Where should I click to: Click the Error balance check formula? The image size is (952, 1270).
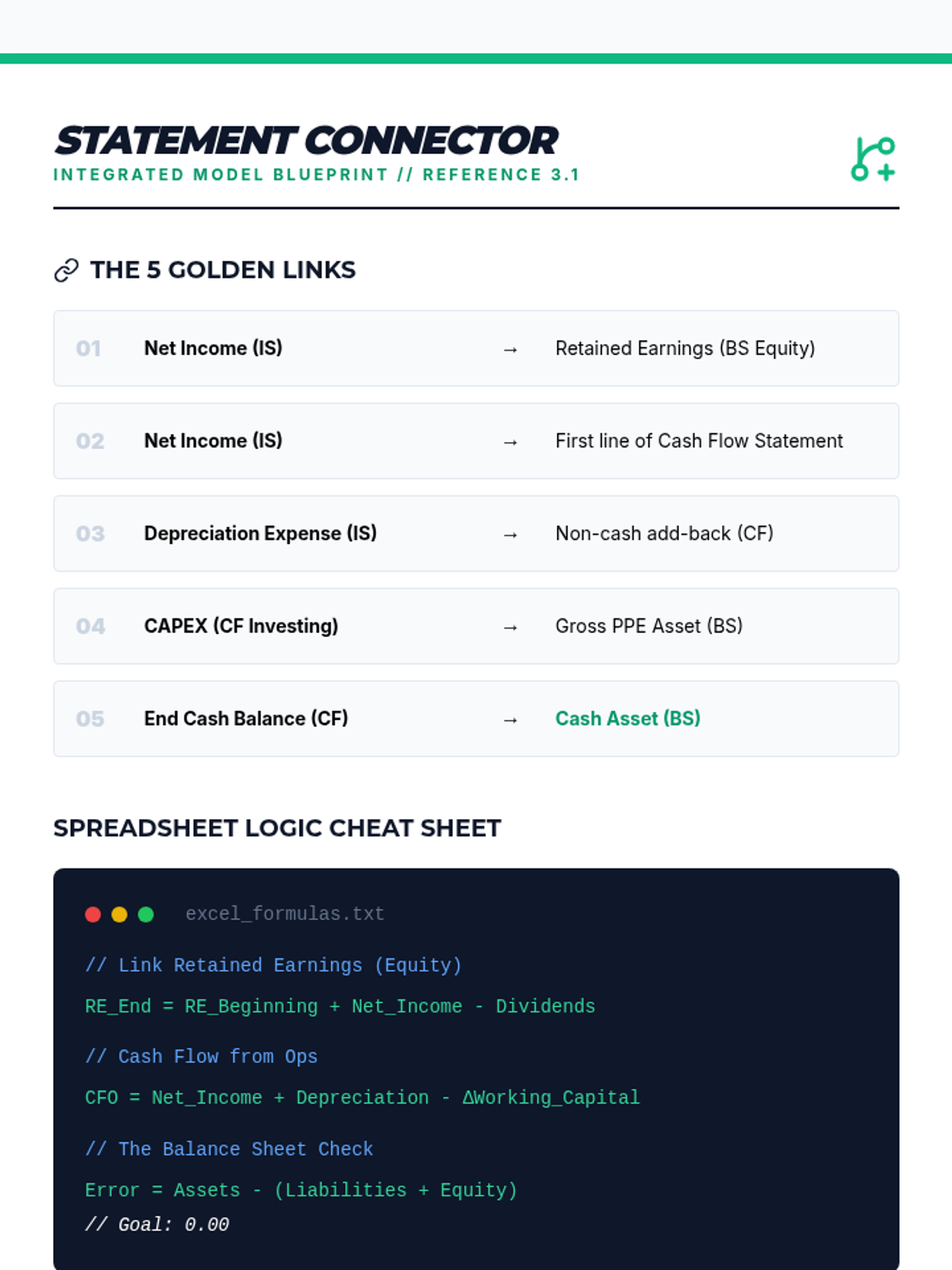[301, 1190]
